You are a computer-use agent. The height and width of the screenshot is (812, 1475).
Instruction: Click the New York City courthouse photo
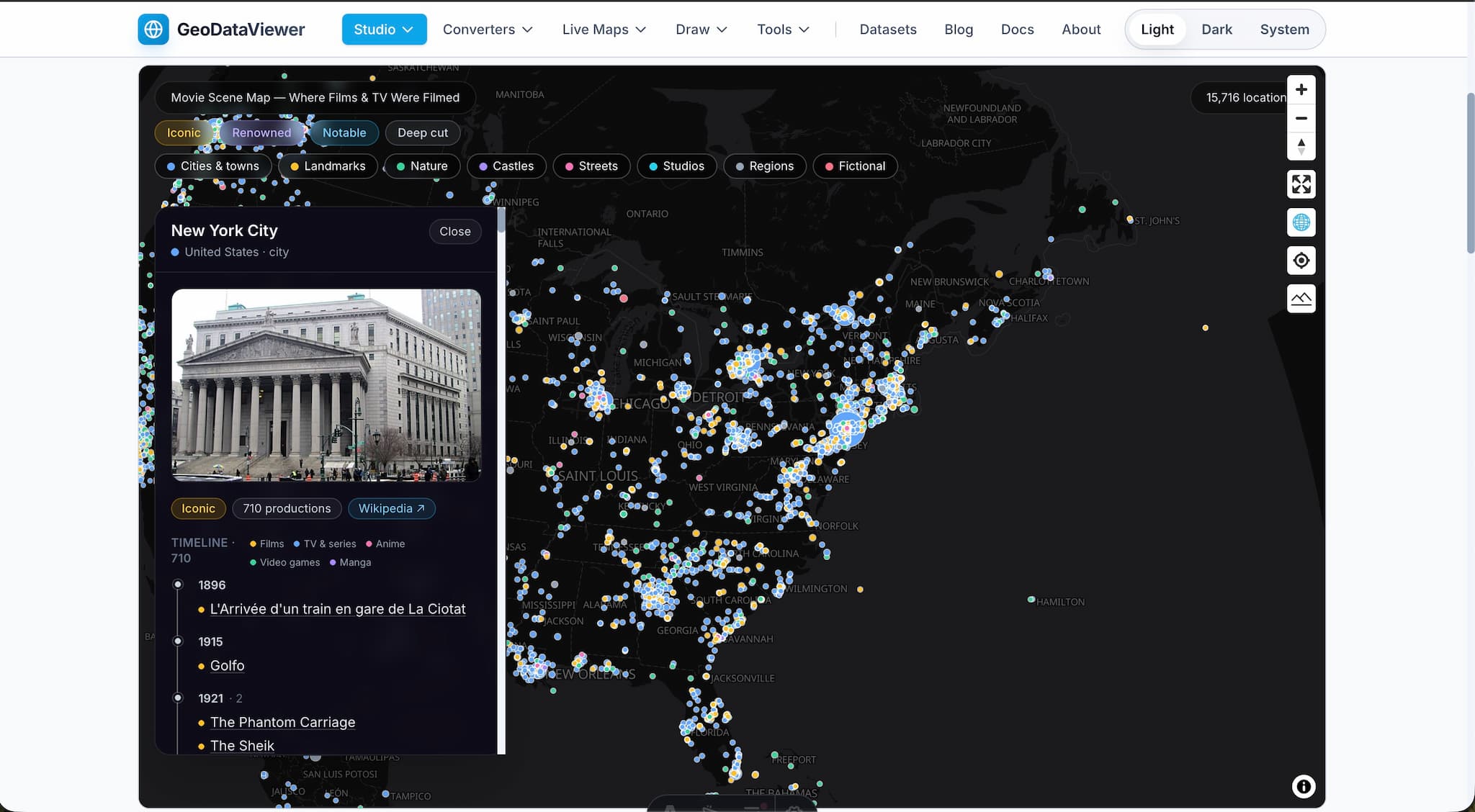pos(326,385)
